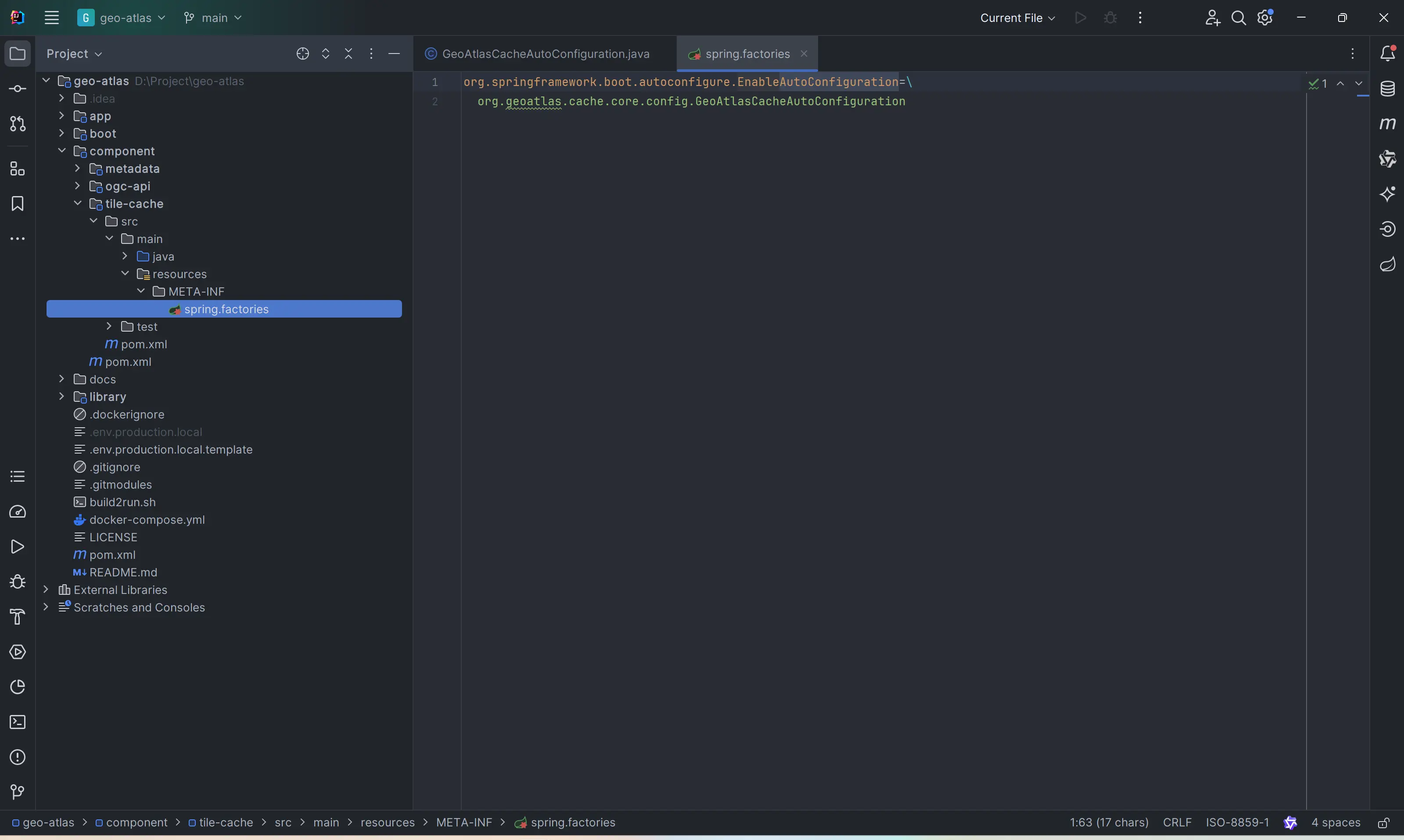This screenshot has width=1404, height=840.
Task: Open Search Everywhere magnifier
Action: coord(1239,18)
